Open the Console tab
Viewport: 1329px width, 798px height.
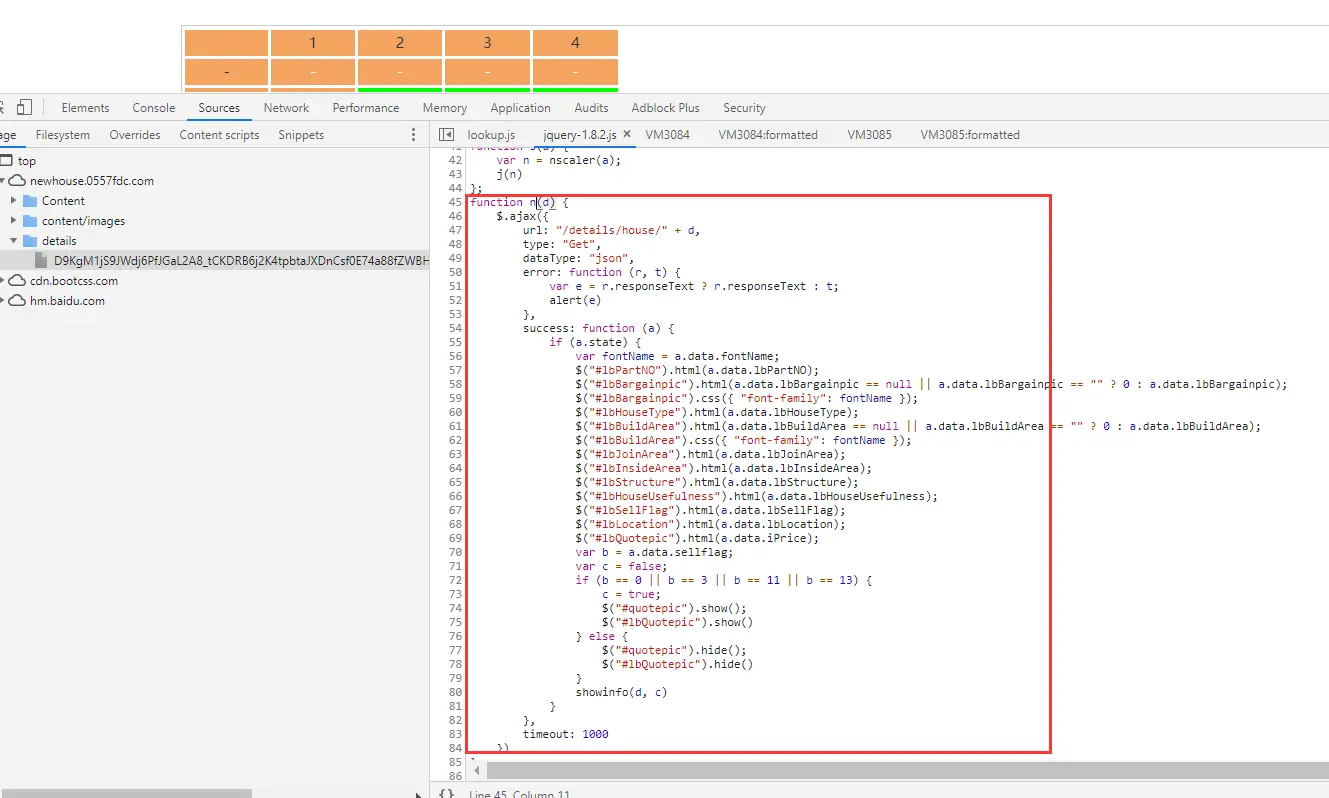(154, 108)
